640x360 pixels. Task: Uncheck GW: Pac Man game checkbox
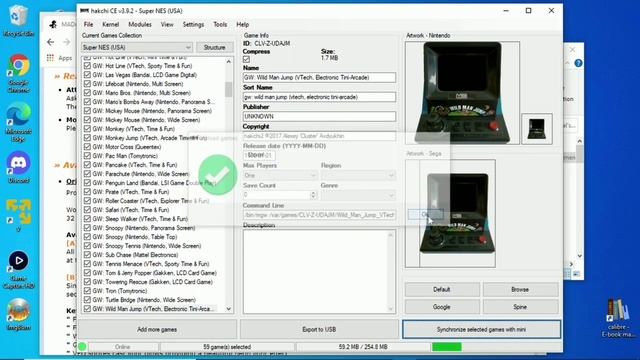pos(87,156)
